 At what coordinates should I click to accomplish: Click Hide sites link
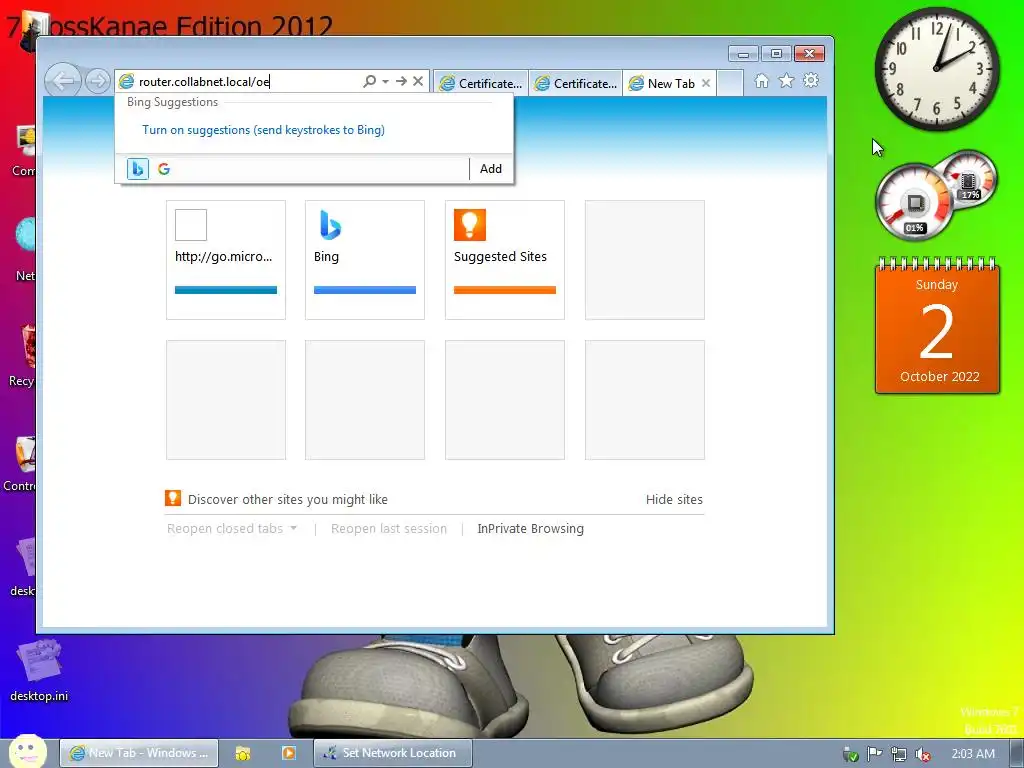[x=674, y=500]
